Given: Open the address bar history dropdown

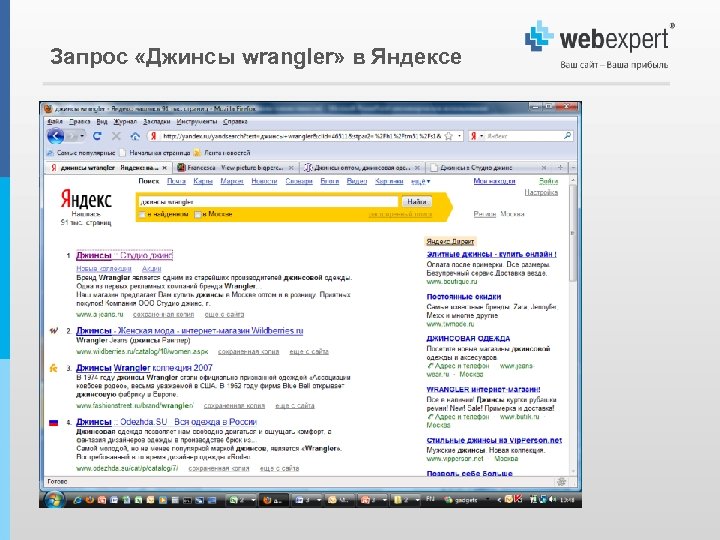Looking at the screenshot, I should pos(460,136).
